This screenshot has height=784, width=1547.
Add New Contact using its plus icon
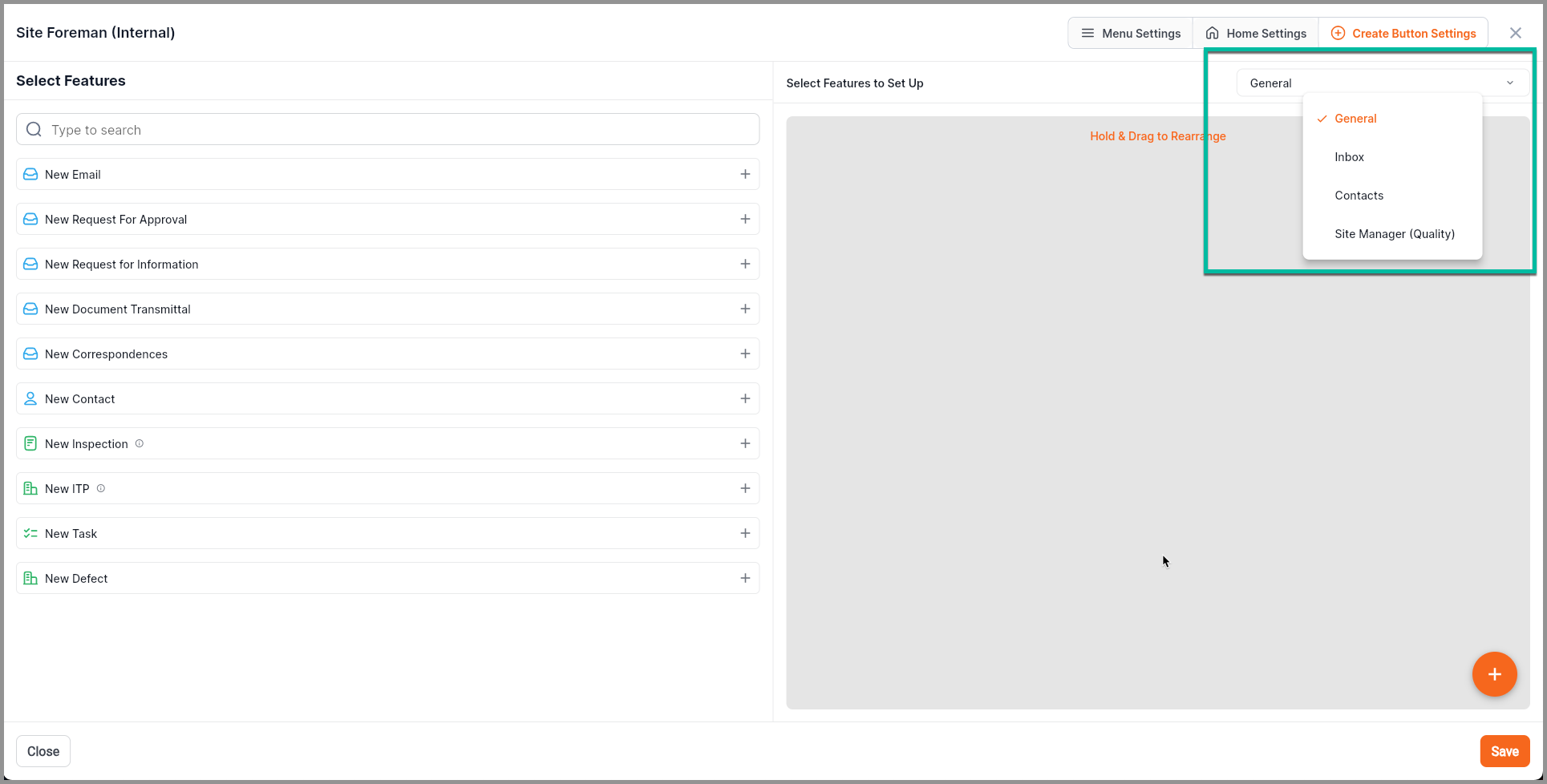click(x=745, y=398)
